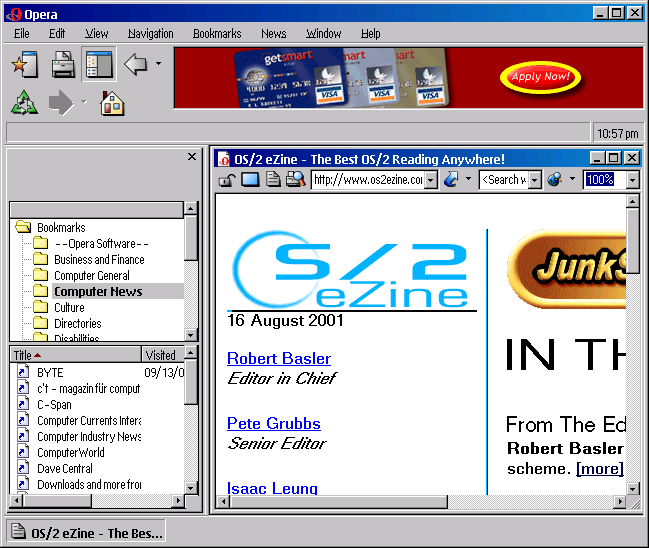Click the page vertical scrollbar down arrow

click(x=633, y=489)
